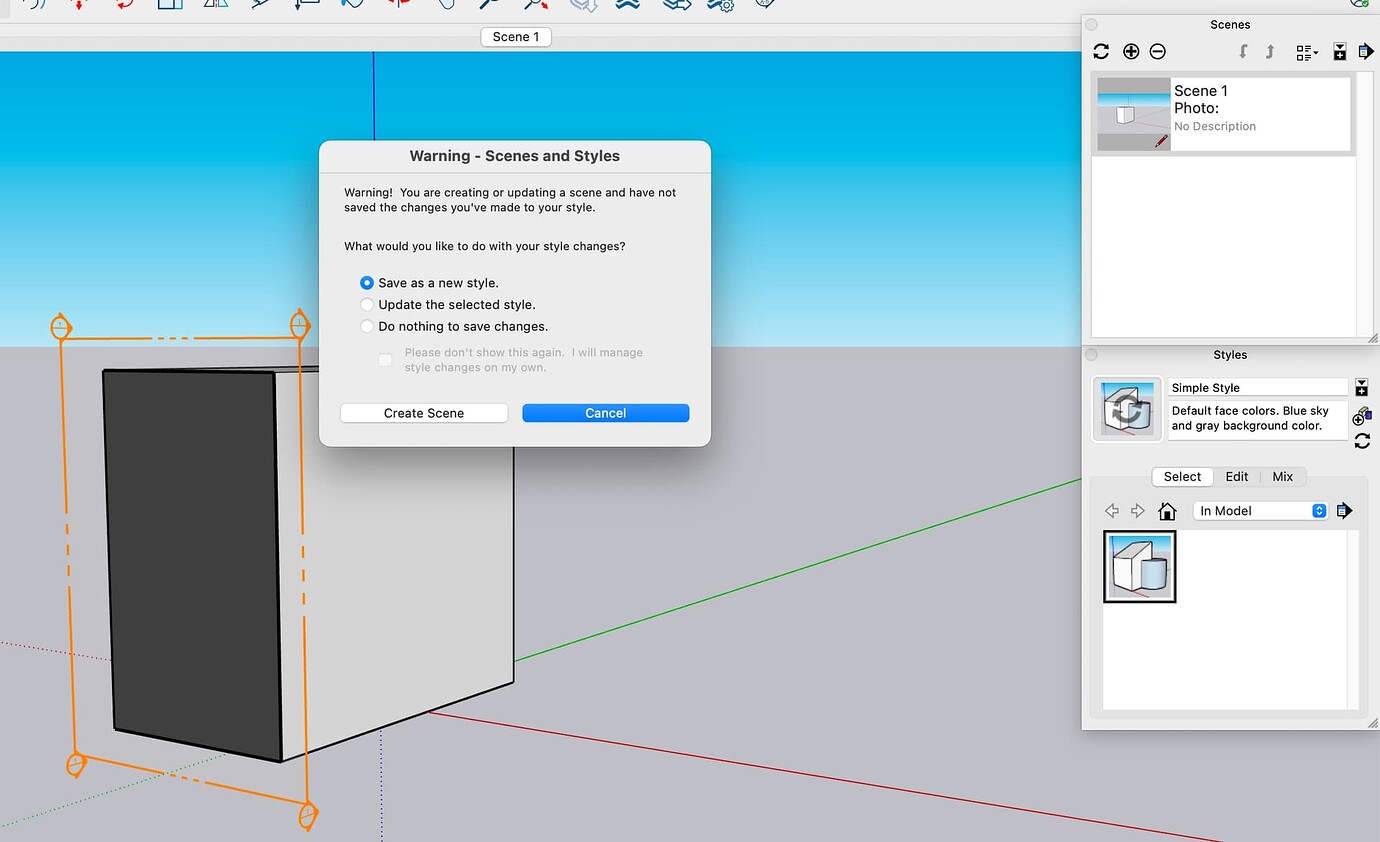Select the Simple Style name field
1380x842 pixels.
click(1255, 387)
